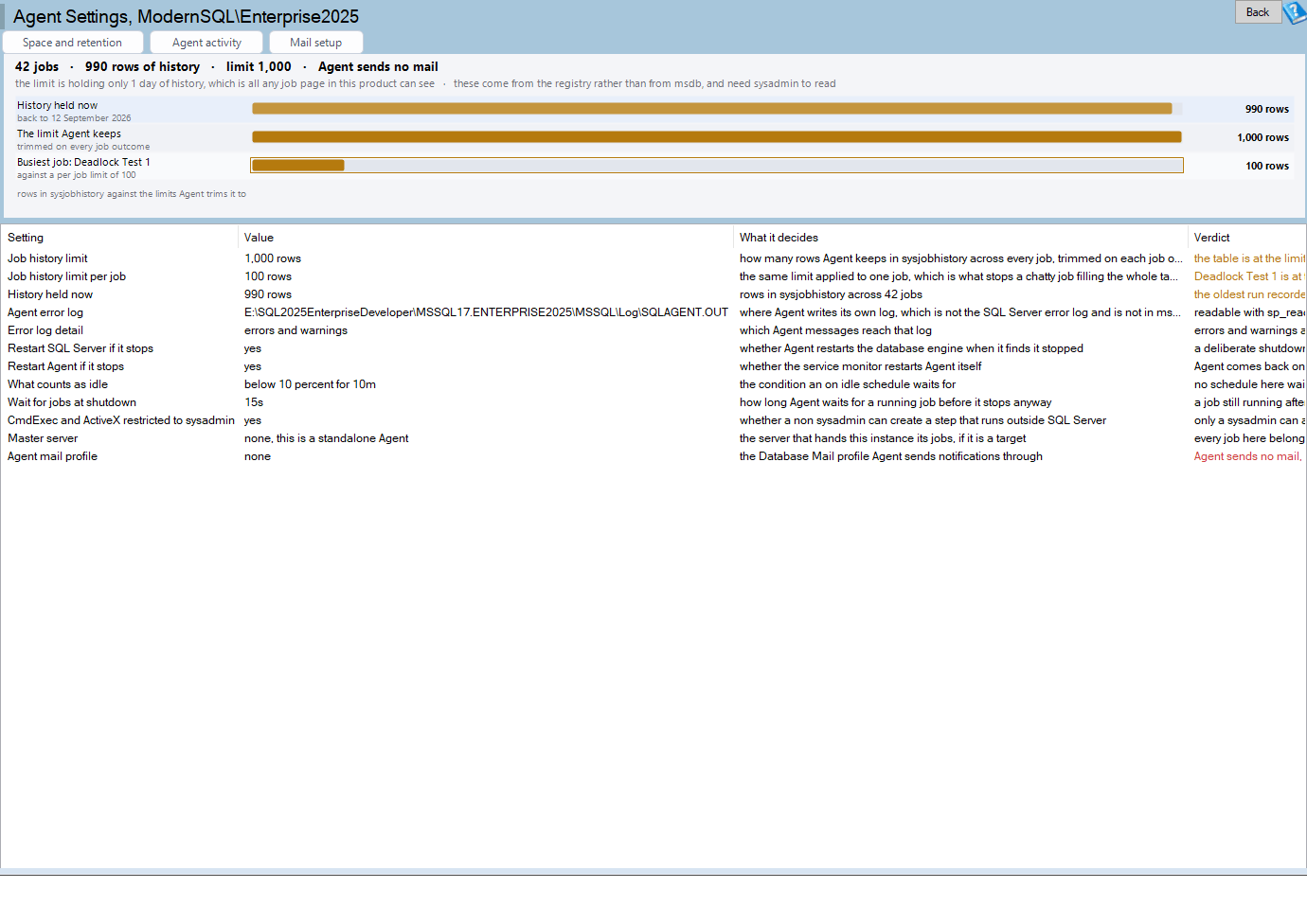Click the orange 'the table is at the limit' verdict
This screenshot has width=1307, height=924.
pos(1249,258)
